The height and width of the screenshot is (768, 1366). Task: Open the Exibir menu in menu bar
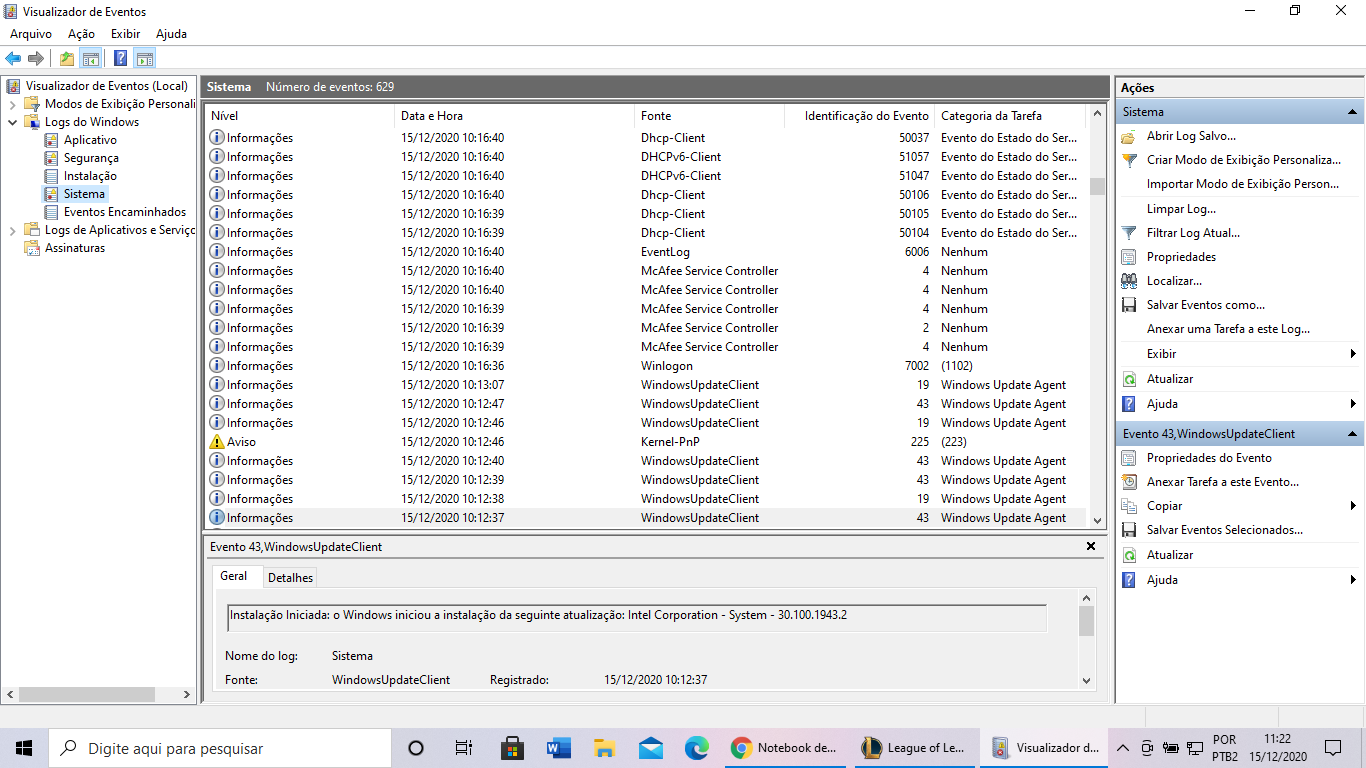tap(125, 34)
